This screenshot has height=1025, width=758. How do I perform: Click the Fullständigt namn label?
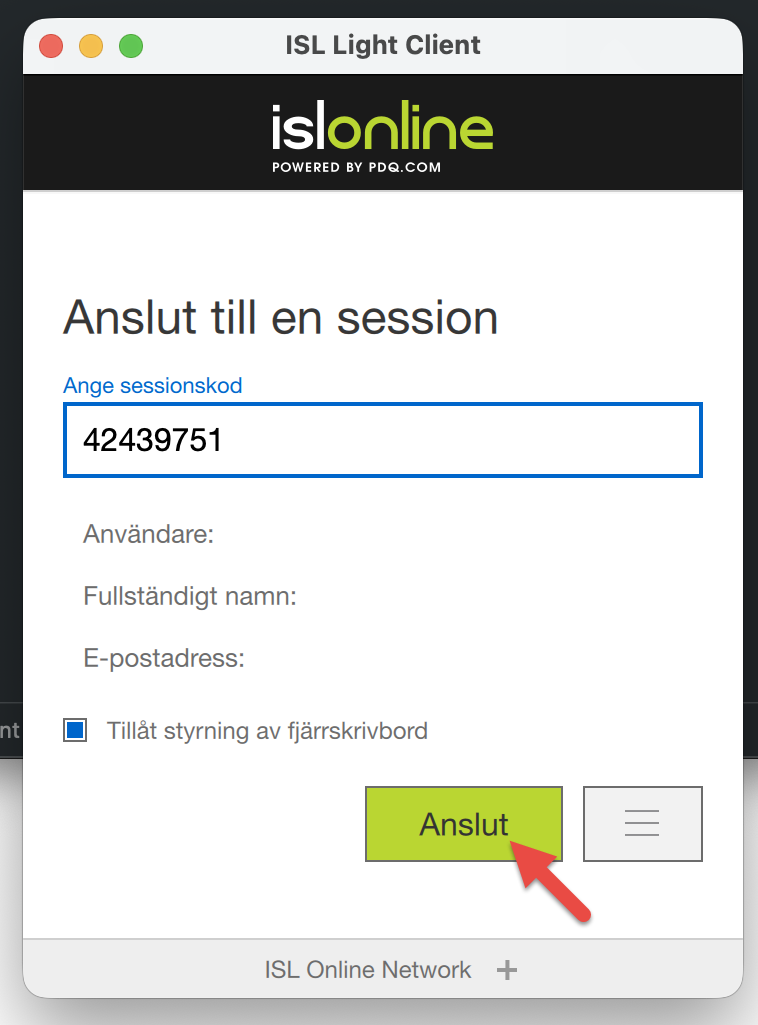(x=190, y=597)
